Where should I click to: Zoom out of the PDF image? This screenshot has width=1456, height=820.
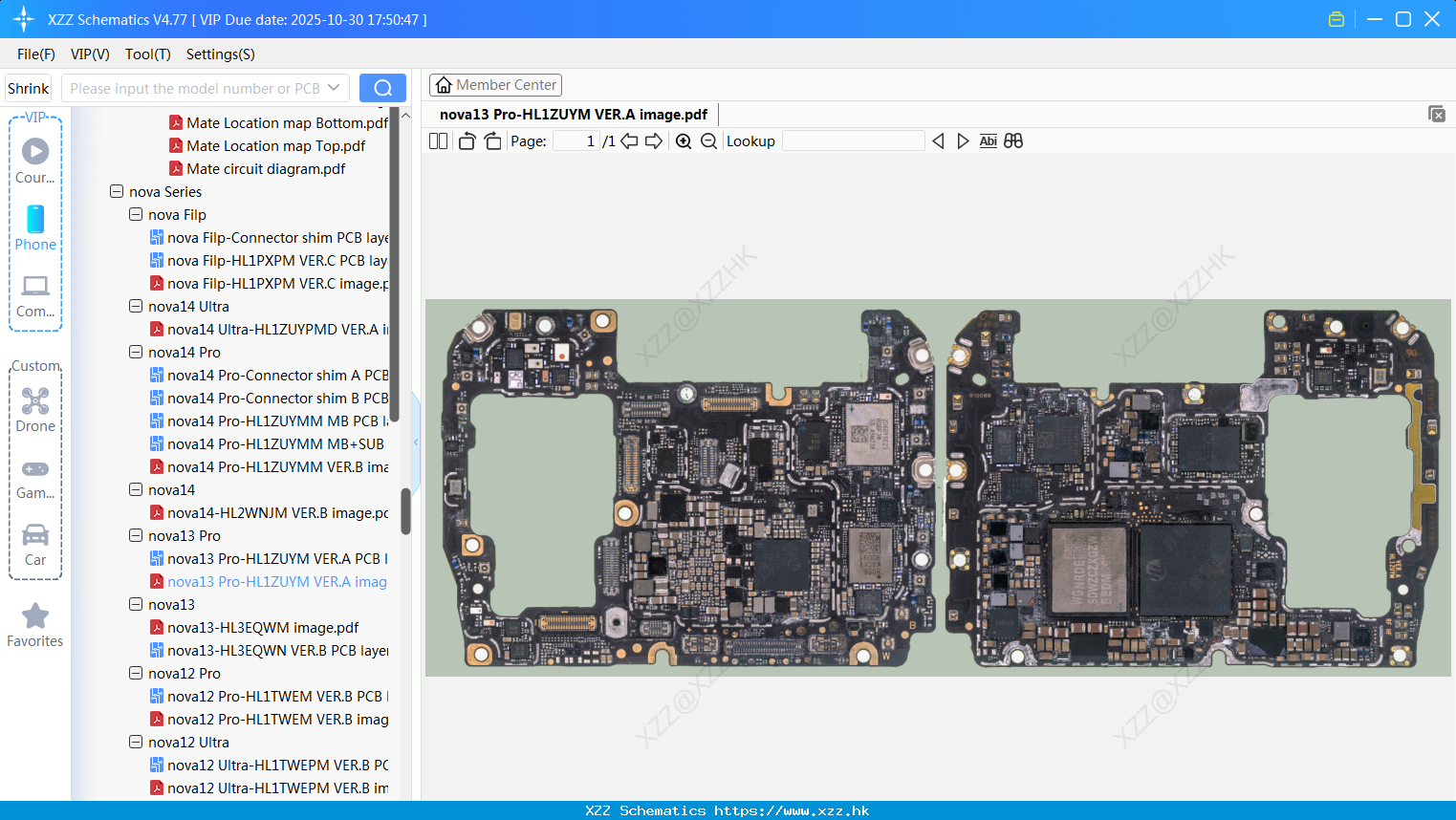click(x=708, y=141)
